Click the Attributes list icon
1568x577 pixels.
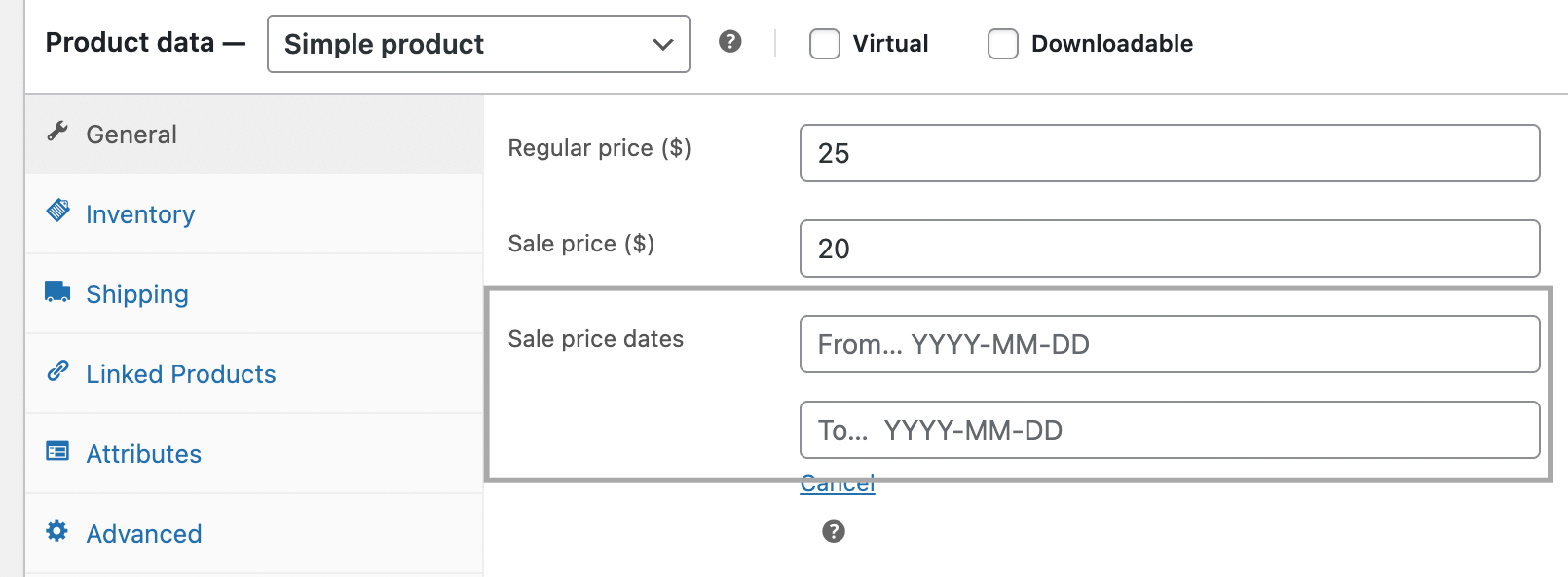[x=57, y=450]
